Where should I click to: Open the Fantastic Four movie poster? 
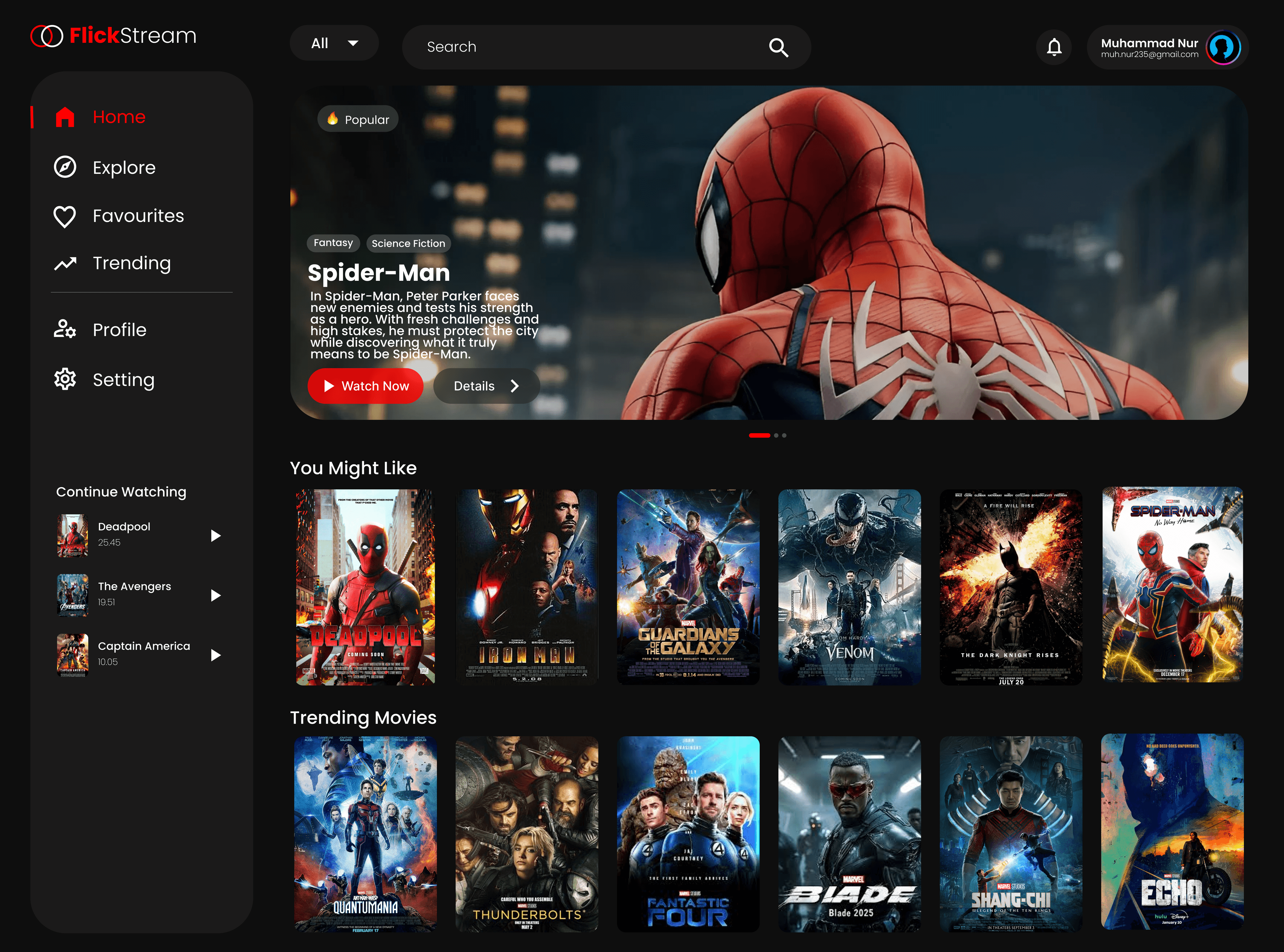coord(688,834)
